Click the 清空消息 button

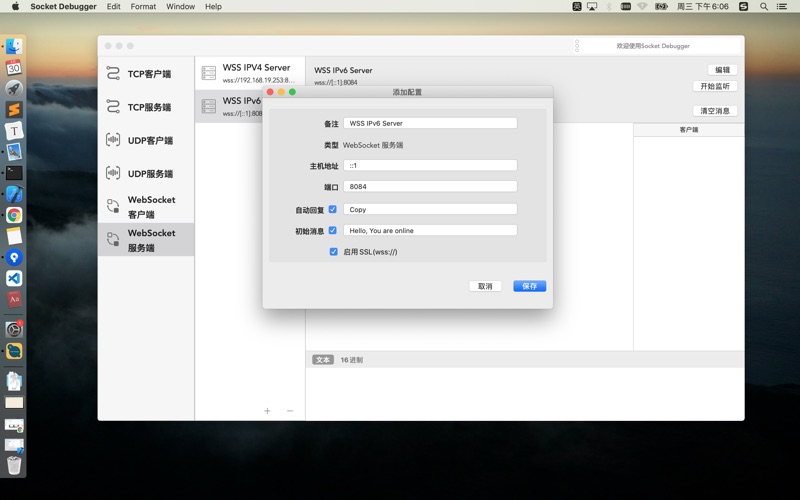715,111
